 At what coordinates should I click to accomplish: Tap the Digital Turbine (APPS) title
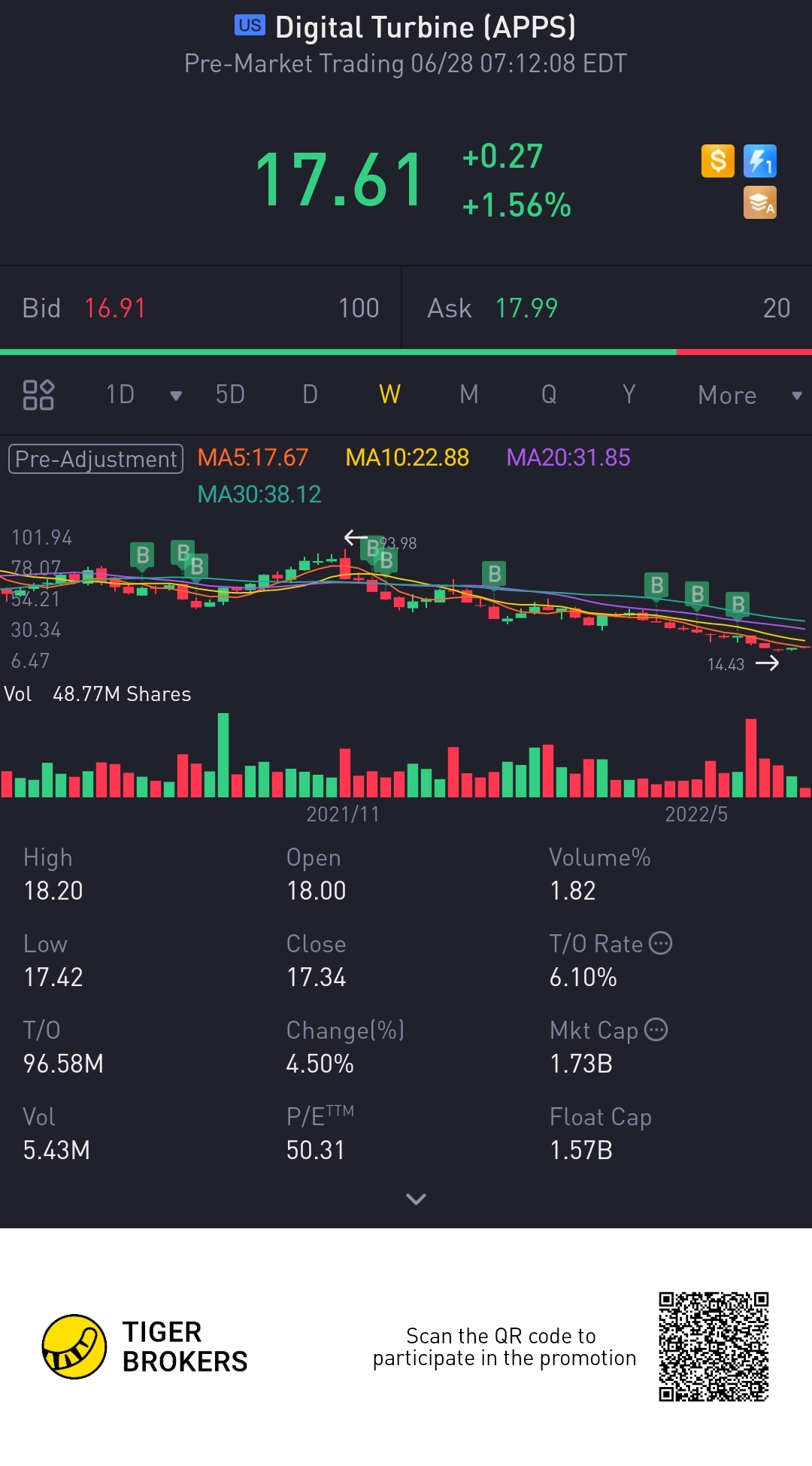[426, 27]
